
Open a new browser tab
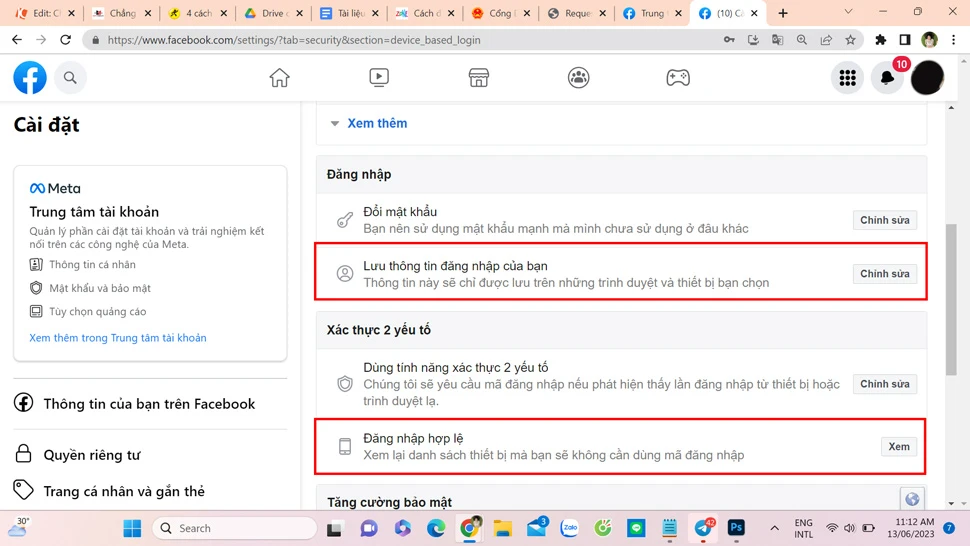click(783, 13)
